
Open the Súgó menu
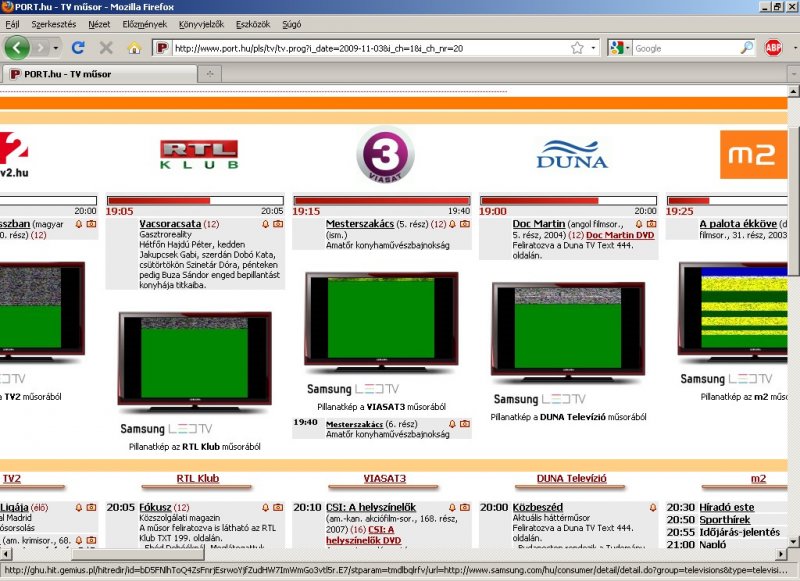coord(291,24)
